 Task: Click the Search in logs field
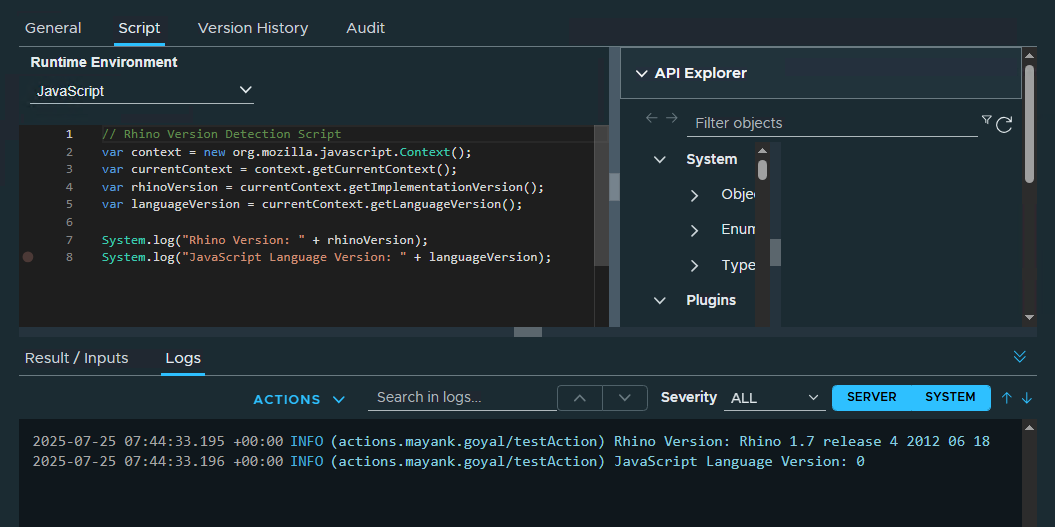coord(462,397)
